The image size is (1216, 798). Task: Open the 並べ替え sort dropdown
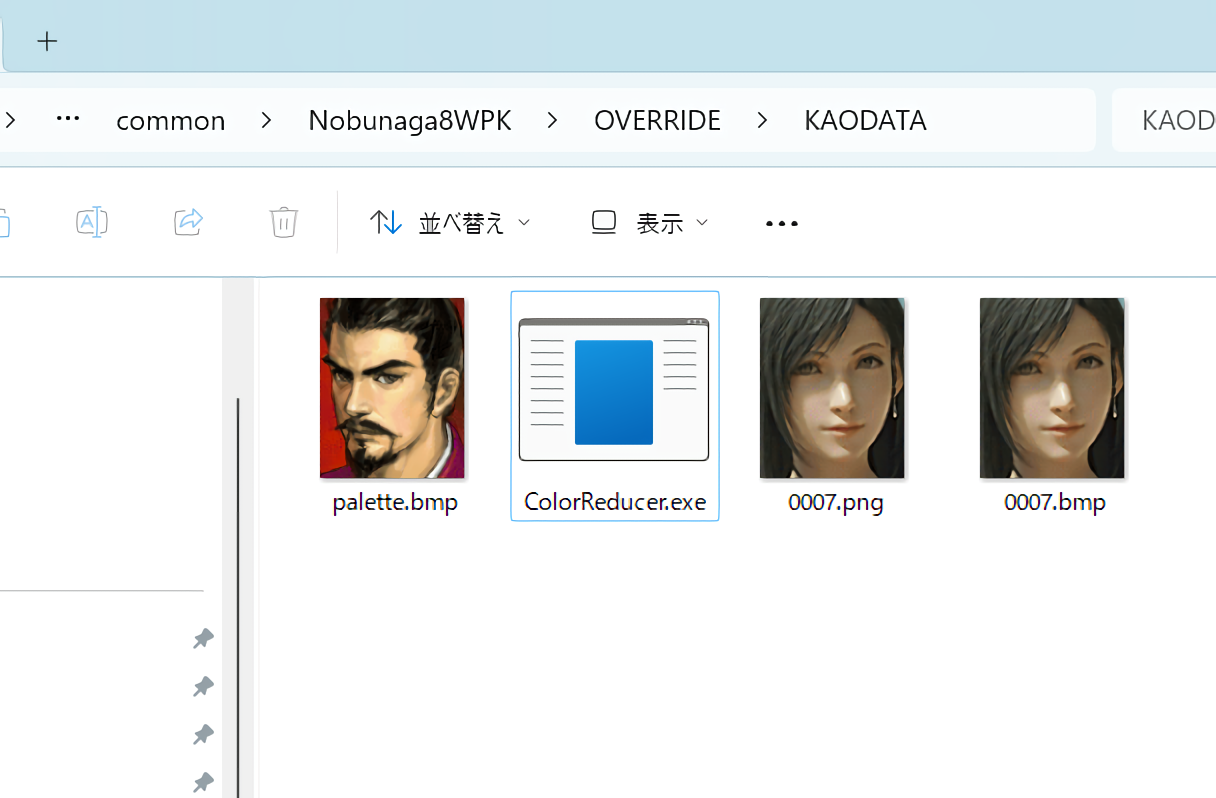pos(450,223)
